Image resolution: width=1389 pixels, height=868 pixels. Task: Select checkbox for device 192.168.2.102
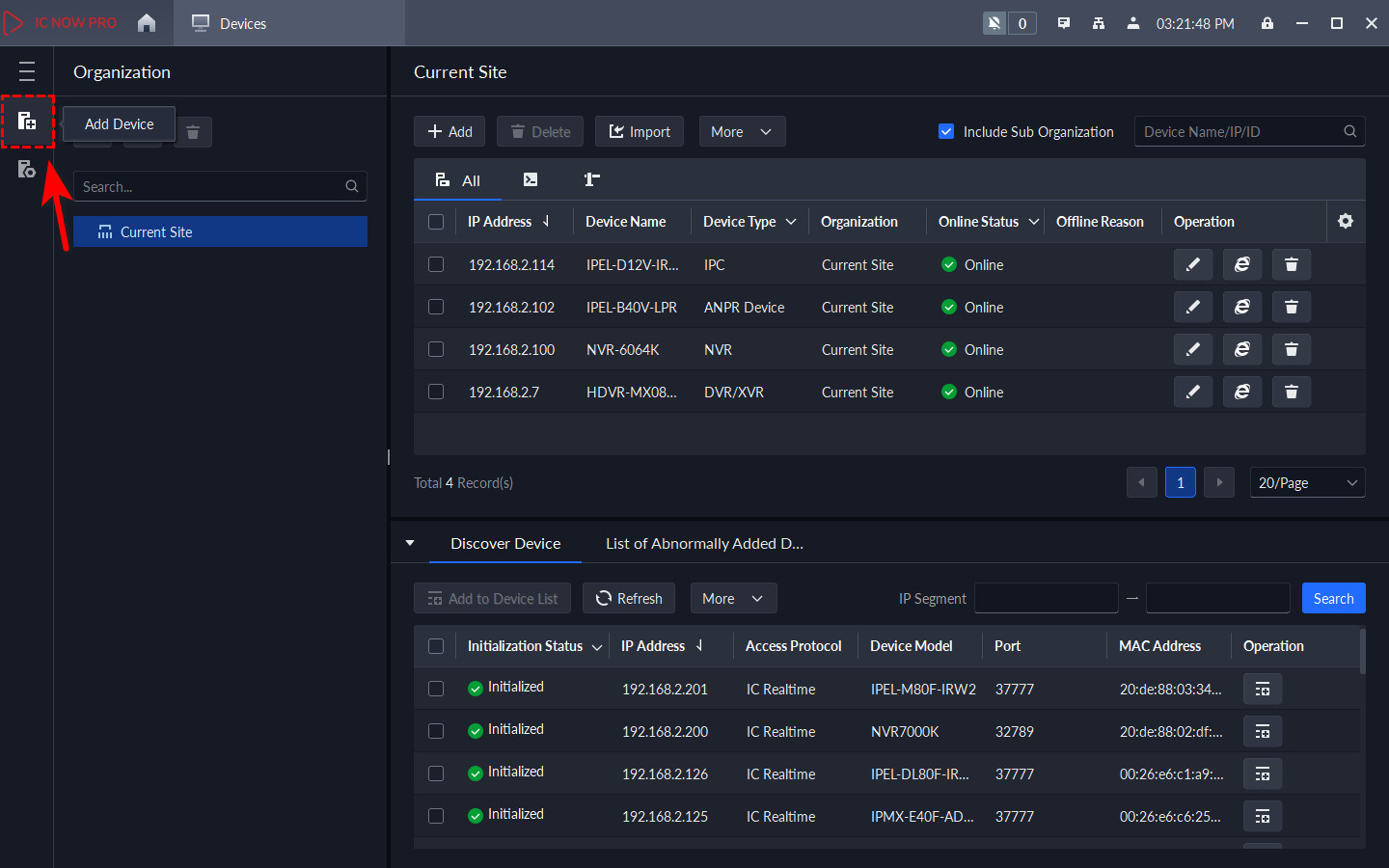pos(436,307)
